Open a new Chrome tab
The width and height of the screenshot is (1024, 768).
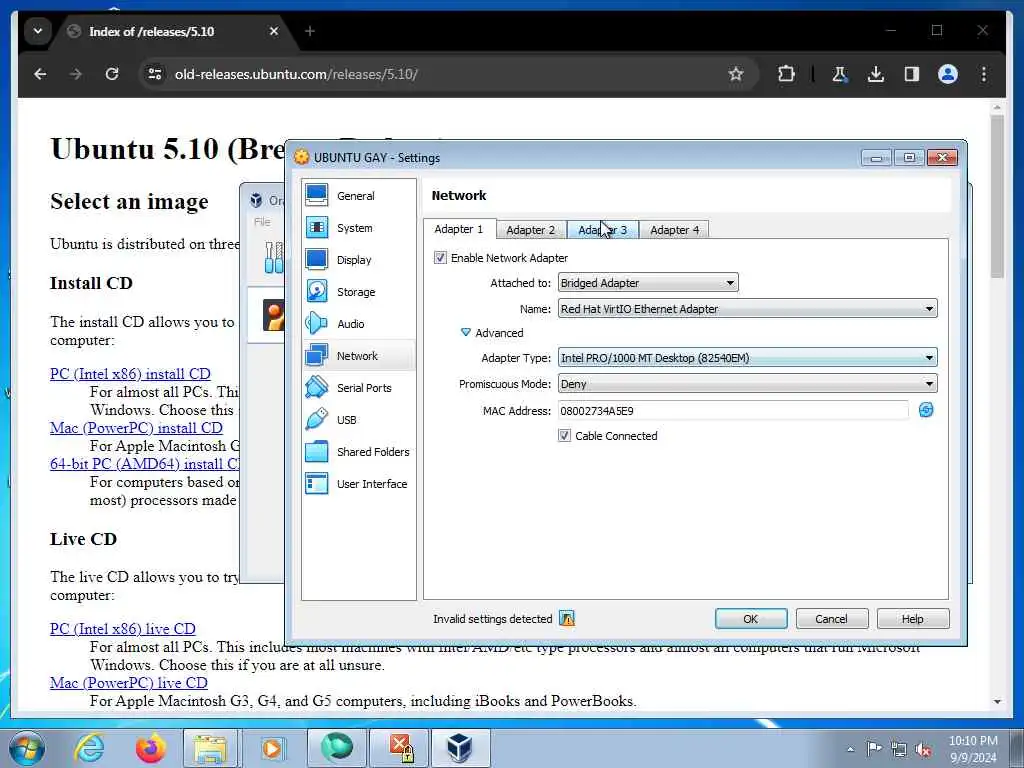click(310, 31)
